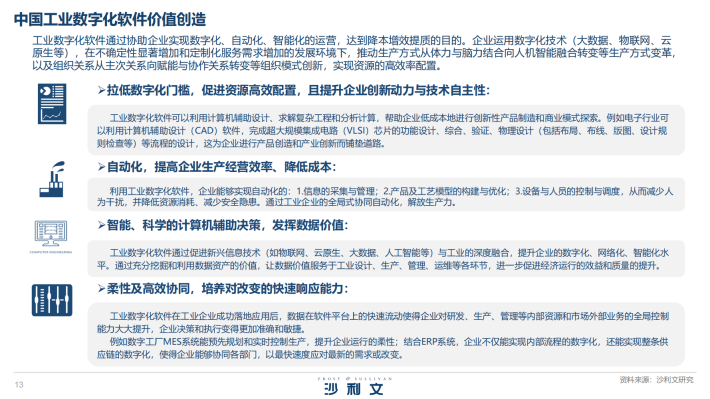
Task: Select the title 中国工业数字化软件价值创造
Action: pyautogui.click(x=110, y=19)
